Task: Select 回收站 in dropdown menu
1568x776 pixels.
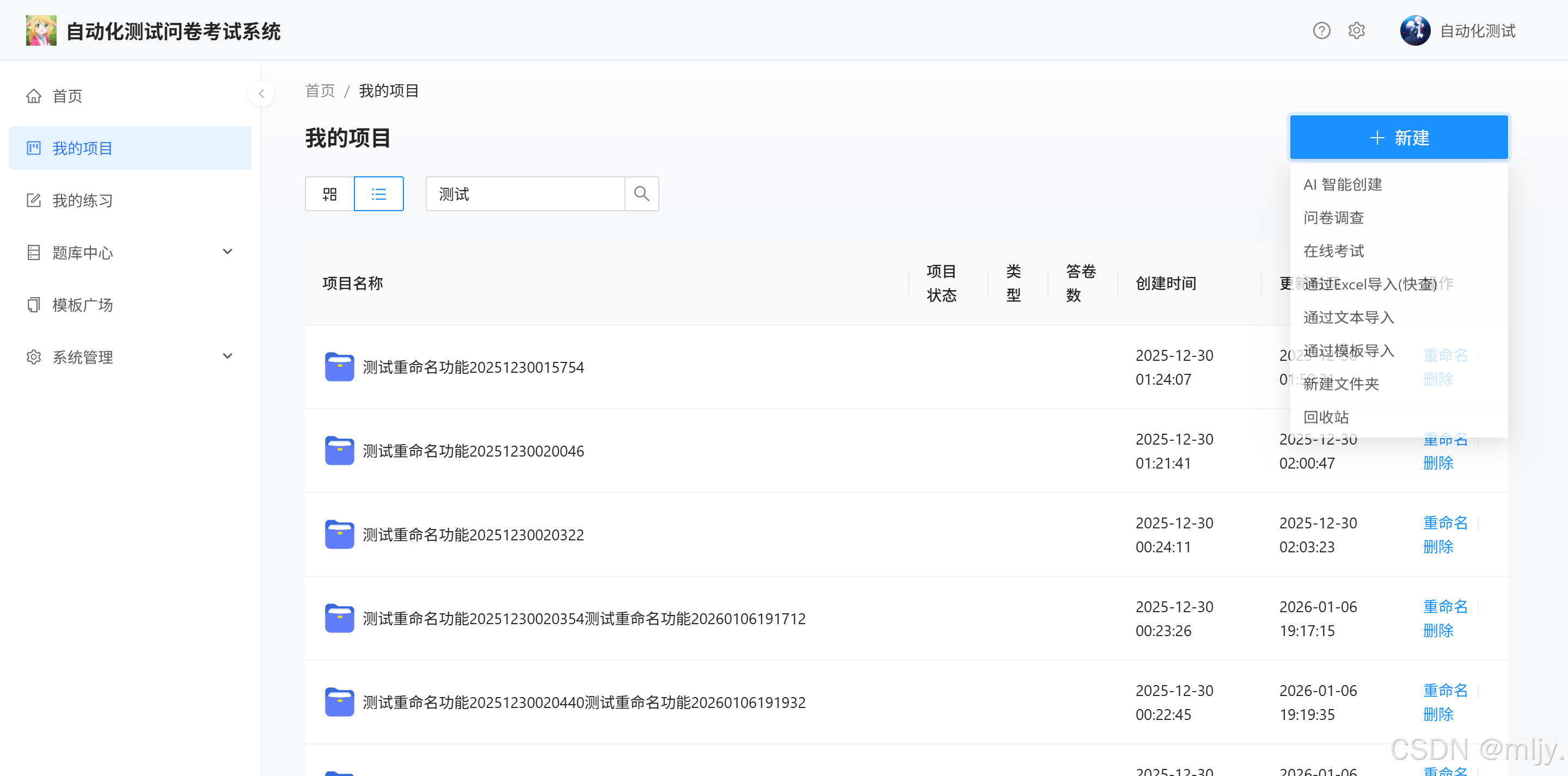Action: pos(1326,417)
